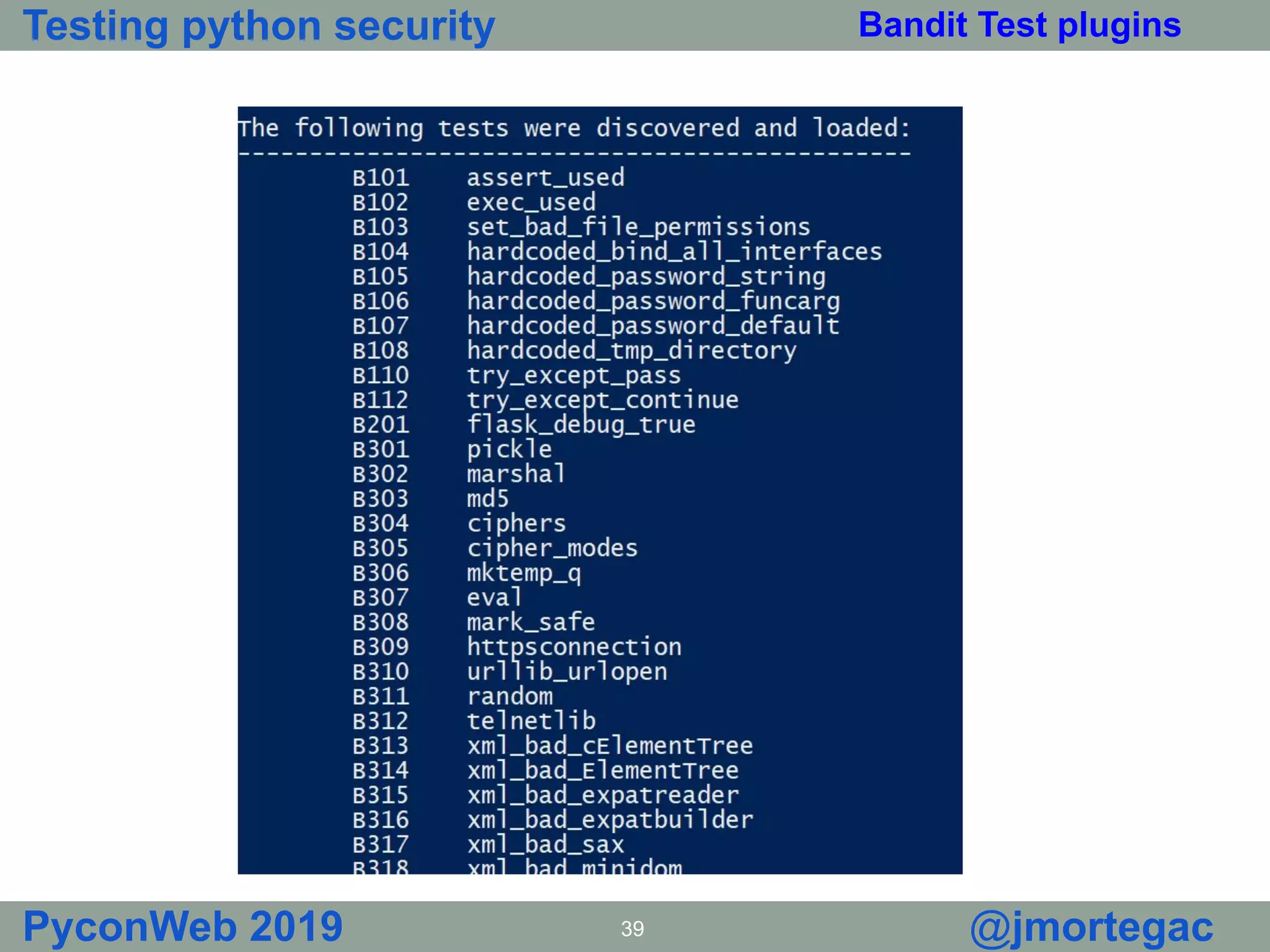Select the telnetlib entry
Viewport: 1270px width, 952px height.
coord(531,721)
